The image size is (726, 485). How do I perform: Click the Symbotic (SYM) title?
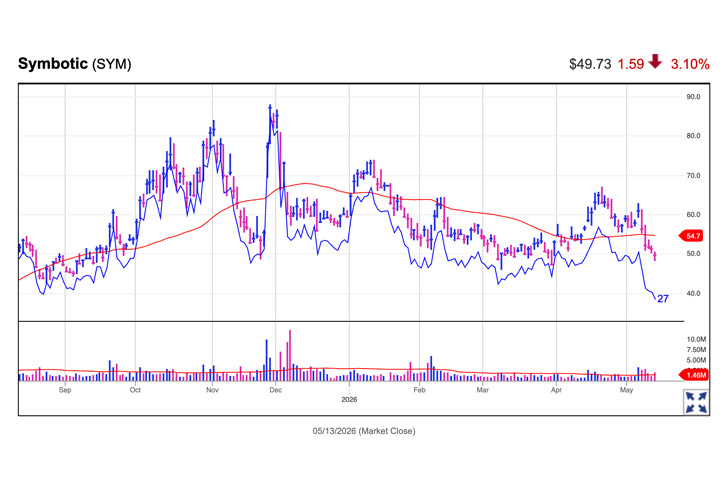tap(75, 63)
